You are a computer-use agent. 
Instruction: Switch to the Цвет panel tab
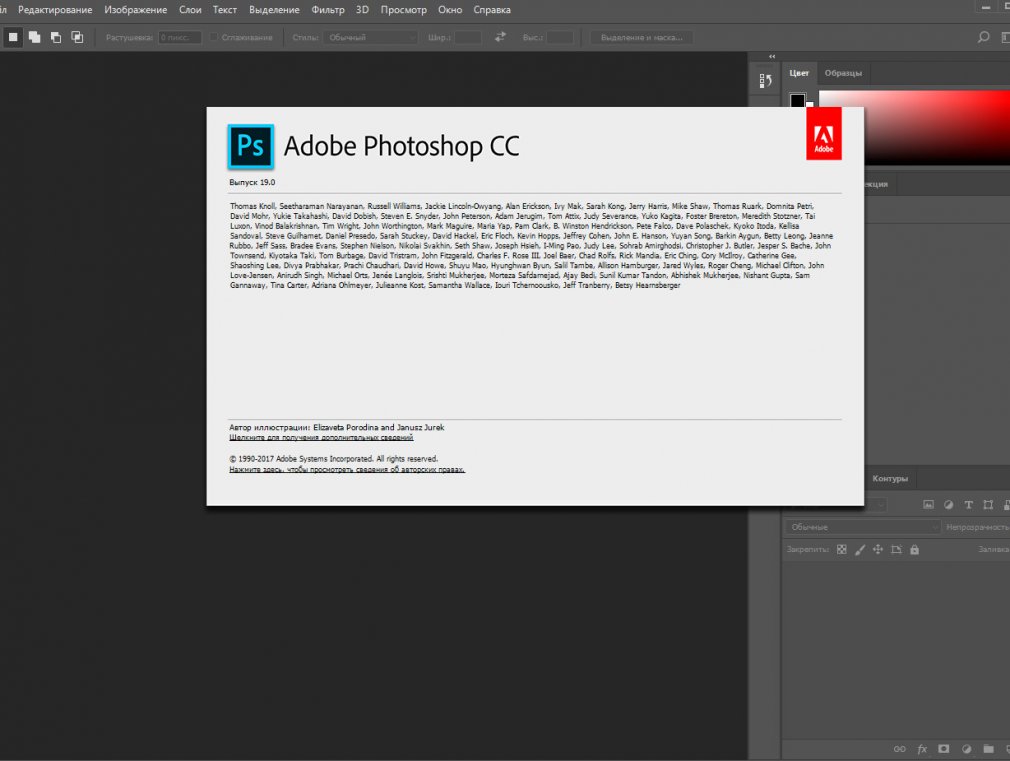(799, 73)
